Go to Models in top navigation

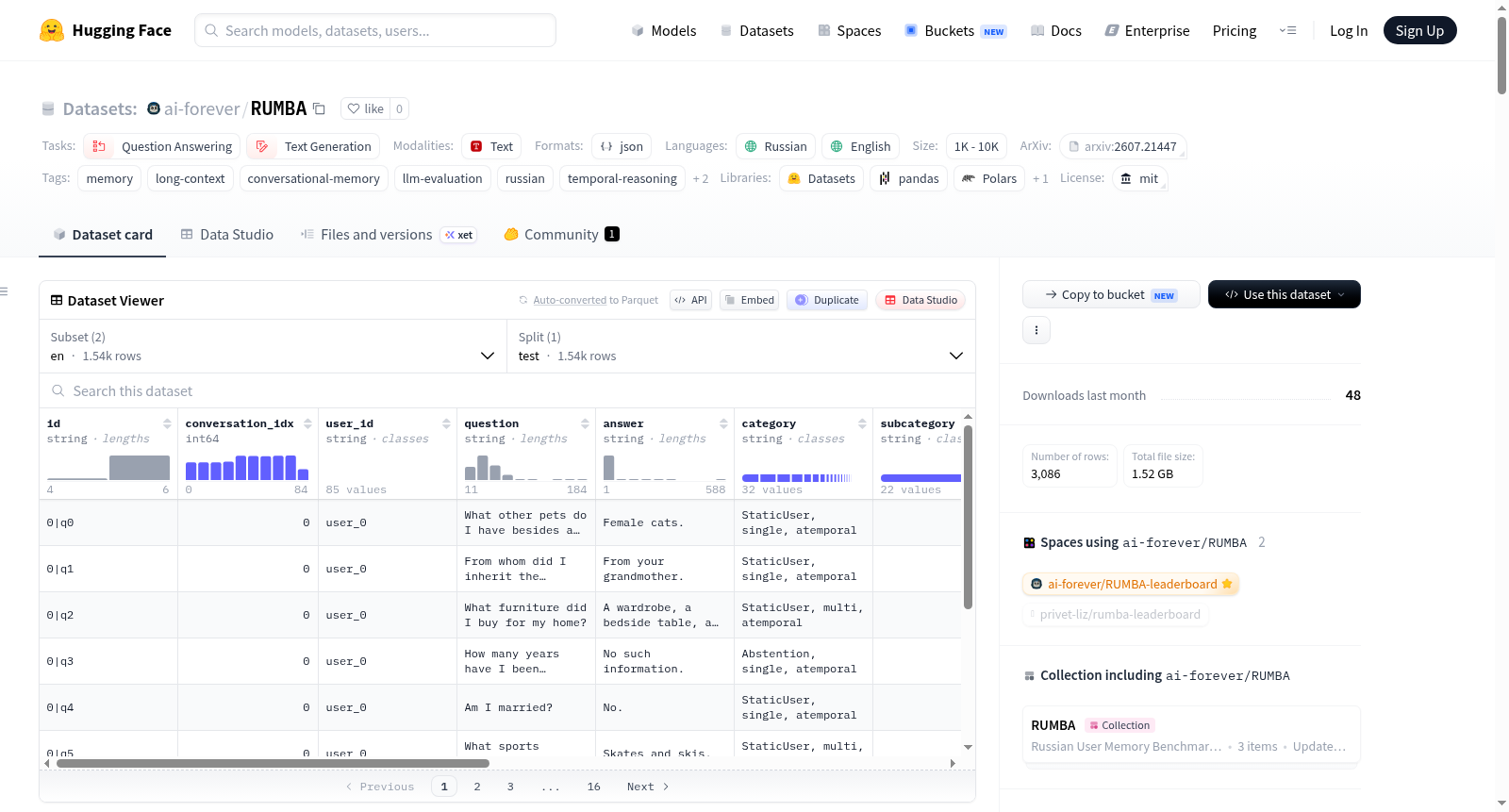pyautogui.click(x=664, y=30)
